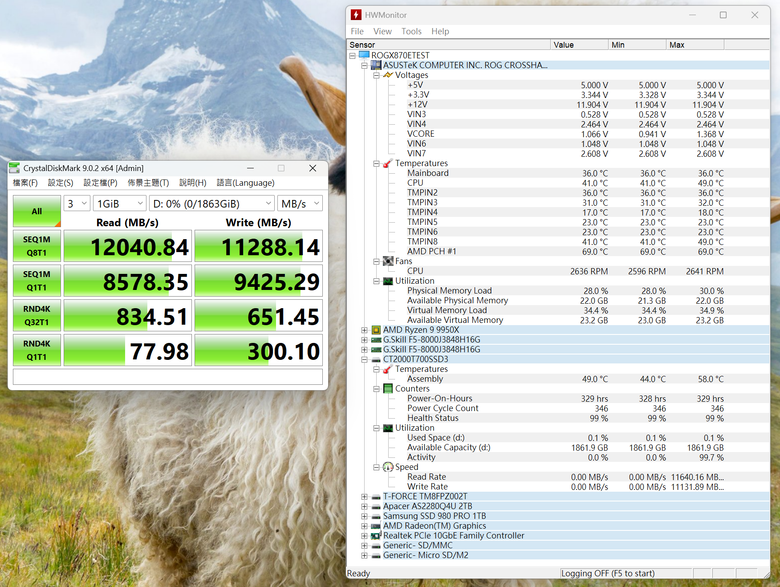
Task: Click the HWMonitor lightning bolt app icon
Action: point(356,15)
